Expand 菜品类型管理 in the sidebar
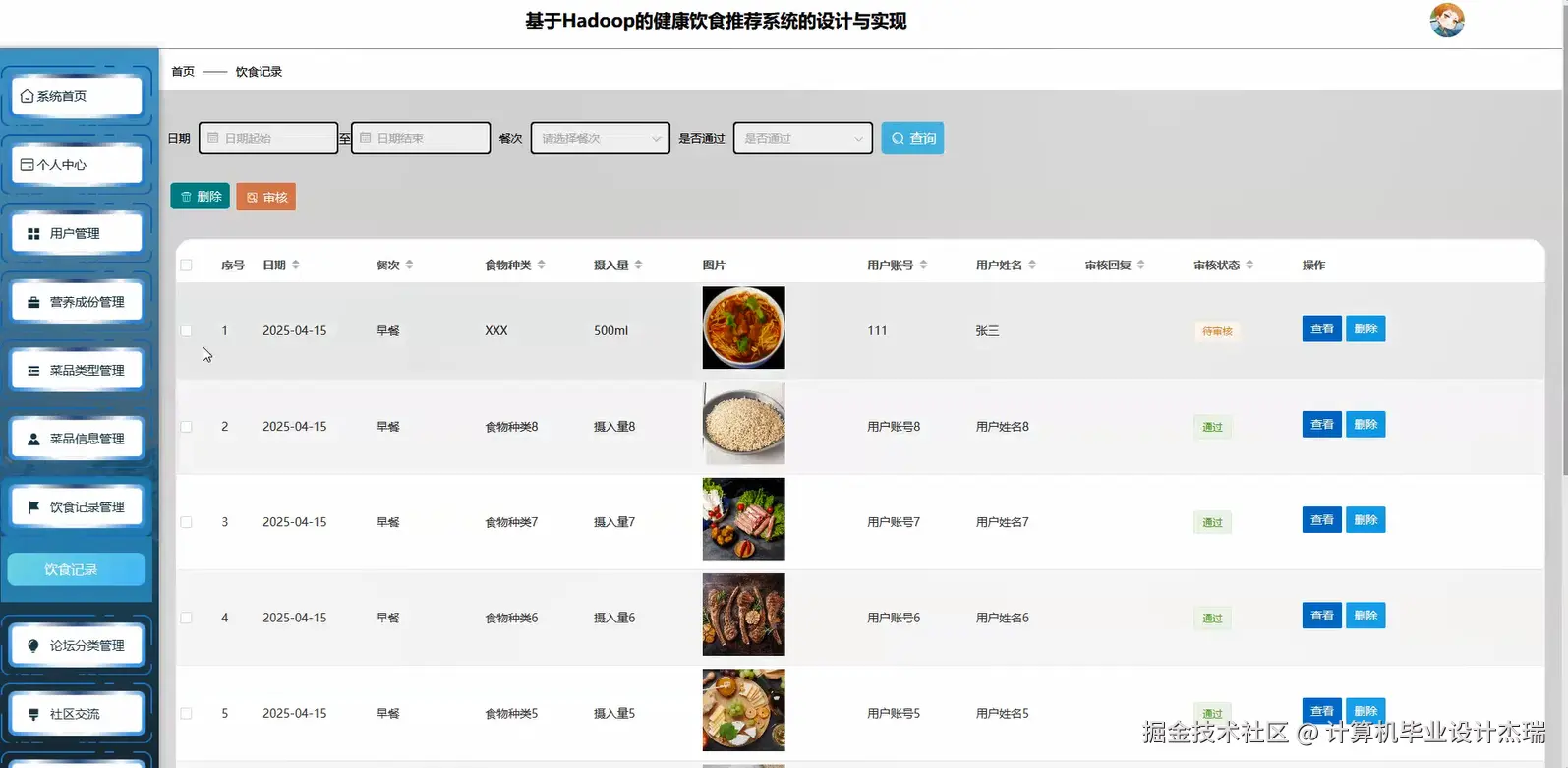This screenshot has width=1568, height=768. (77, 370)
